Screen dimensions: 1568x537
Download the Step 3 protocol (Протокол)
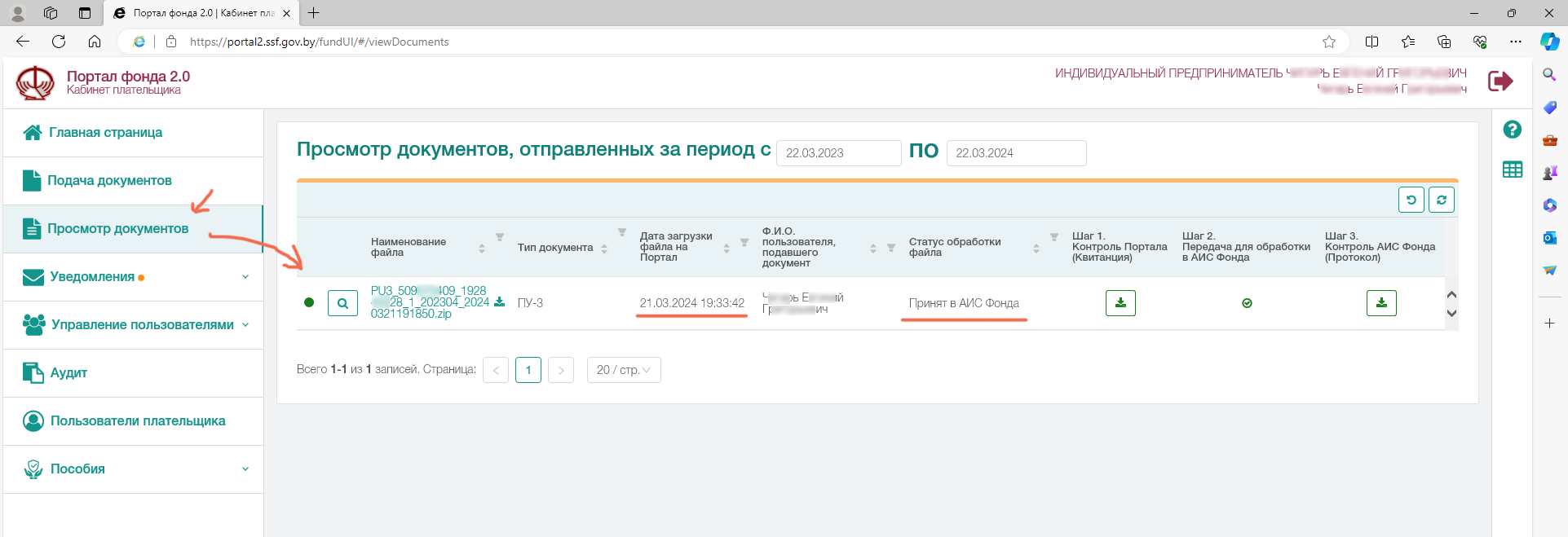(1381, 303)
